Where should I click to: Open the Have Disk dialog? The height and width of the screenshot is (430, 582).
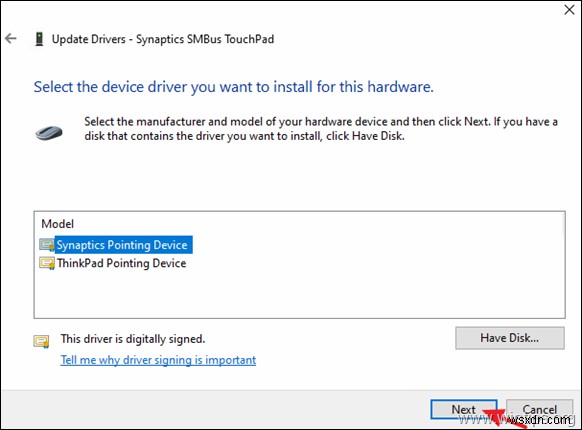(x=510, y=338)
